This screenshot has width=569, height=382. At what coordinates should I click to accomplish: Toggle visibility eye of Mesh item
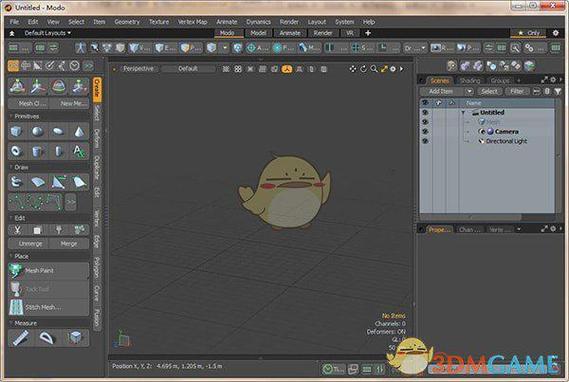point(425,122)
